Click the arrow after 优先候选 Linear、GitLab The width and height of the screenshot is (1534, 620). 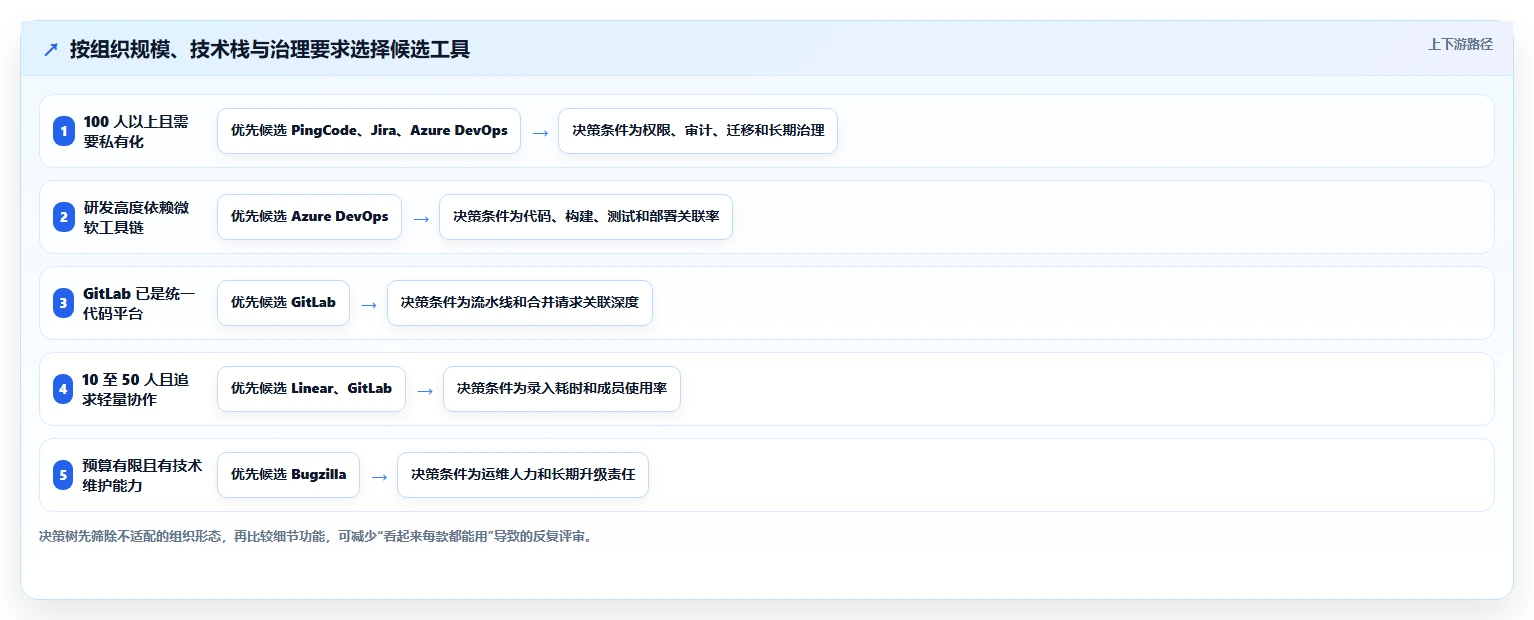point(425,390)
